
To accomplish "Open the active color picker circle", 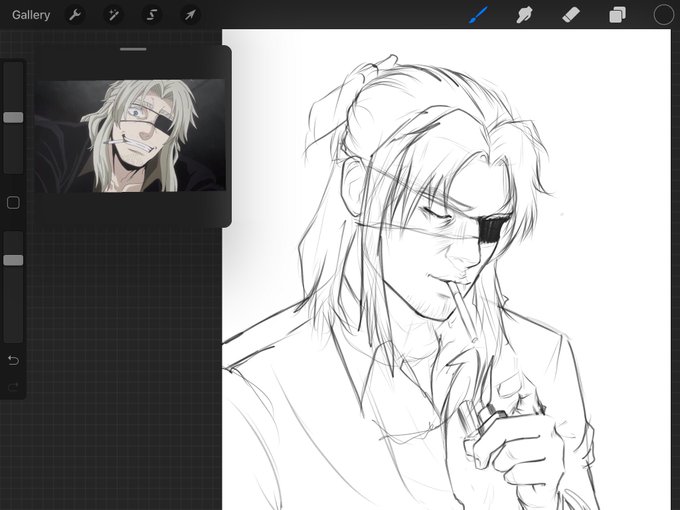I will click(664, 15).
